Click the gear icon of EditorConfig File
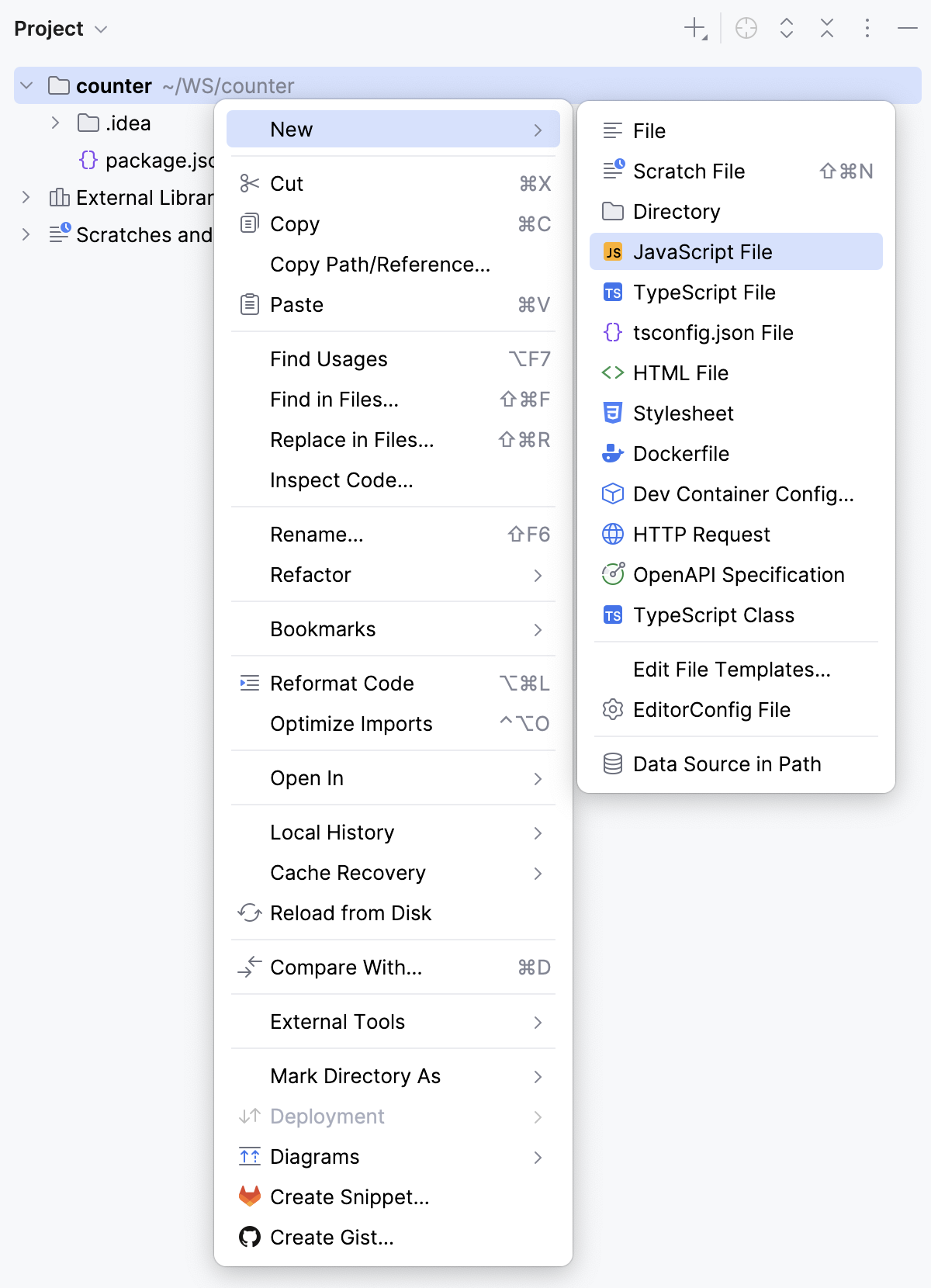Viewport: 931px width, 1288px height. 613,710
